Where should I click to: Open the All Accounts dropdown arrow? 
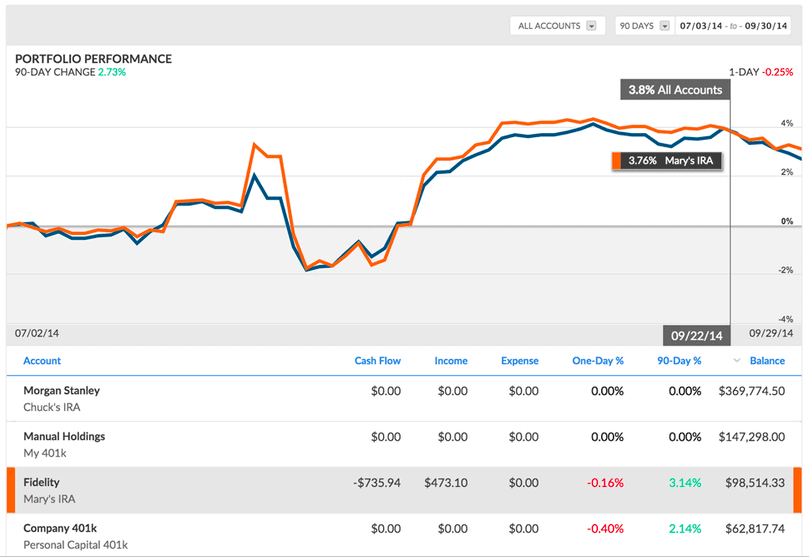coord(591,26)
